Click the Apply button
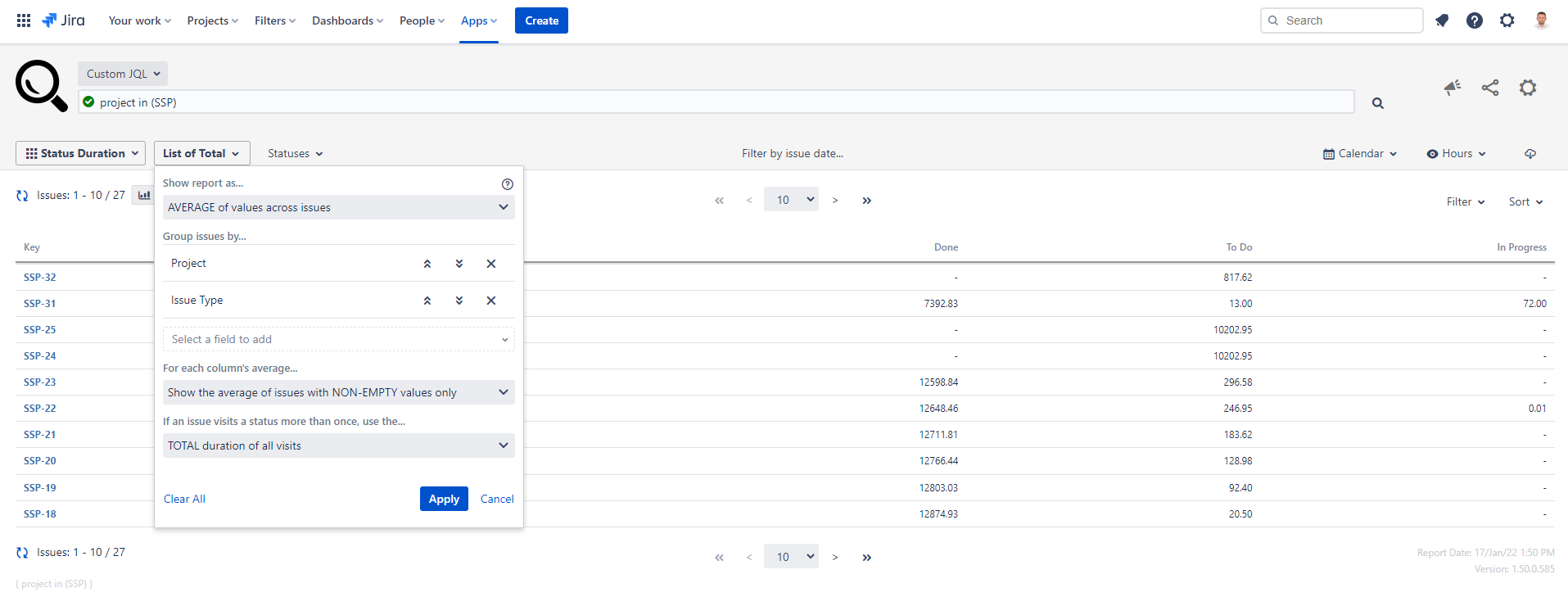 tap(444, 499)
